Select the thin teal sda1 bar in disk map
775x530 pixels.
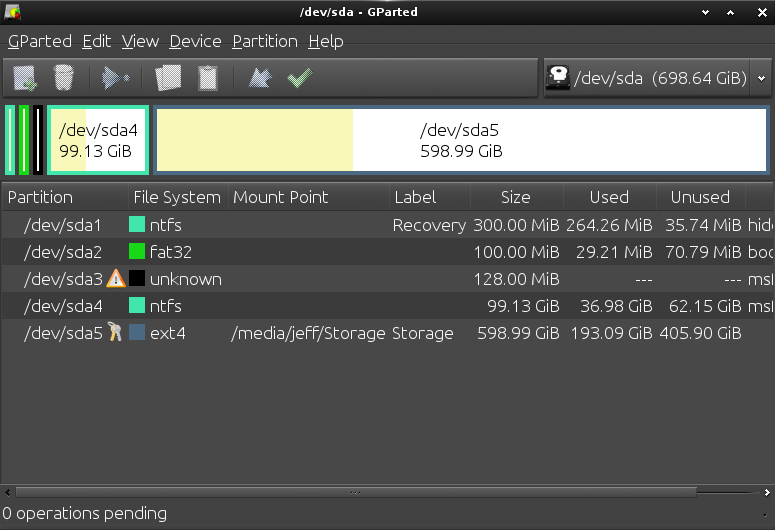(x=10, y=140)
